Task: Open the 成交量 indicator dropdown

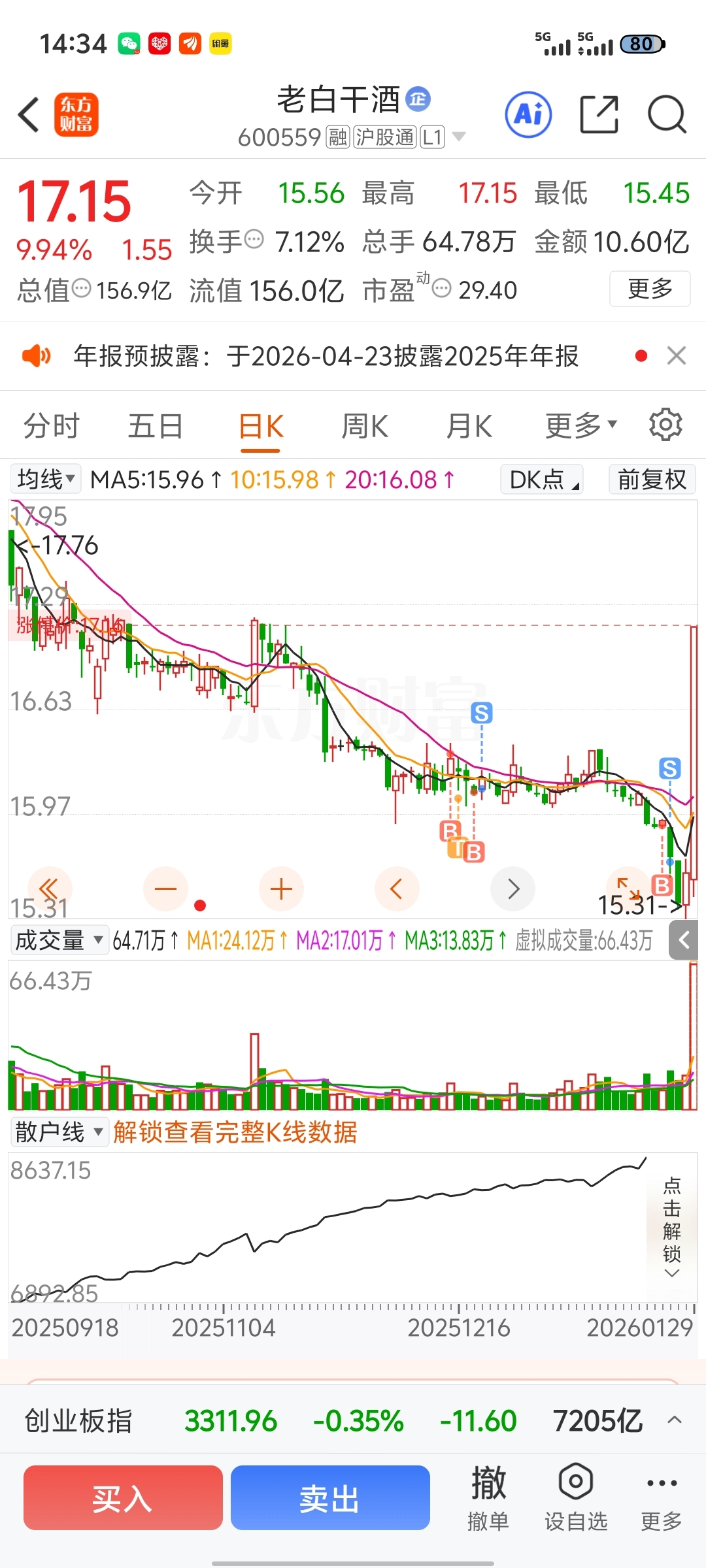Action: pos(59,940)
